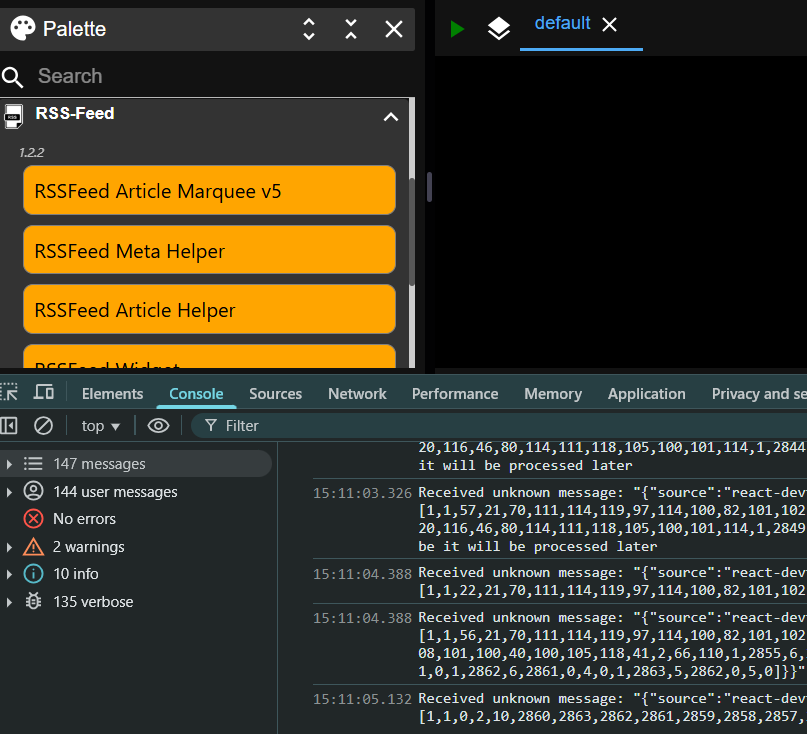This screenshot has width=807, height=734.
Task: Expand all palette categories
Action: pyautogui.click(x=309, y=29)
